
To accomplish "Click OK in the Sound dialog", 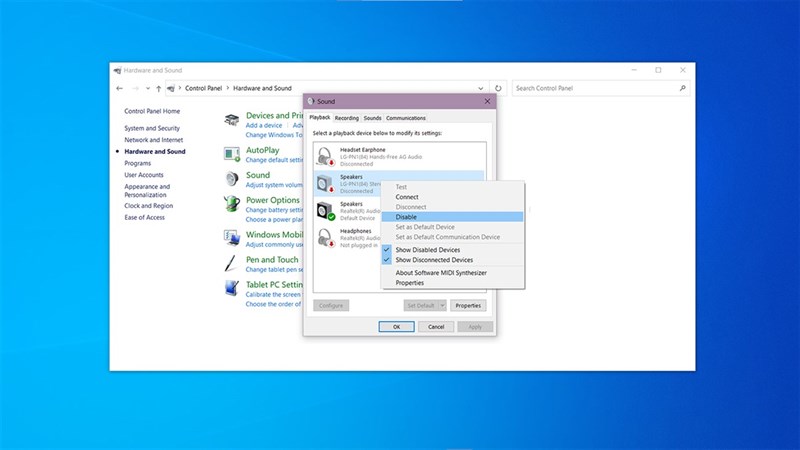I will pos(396,327).
